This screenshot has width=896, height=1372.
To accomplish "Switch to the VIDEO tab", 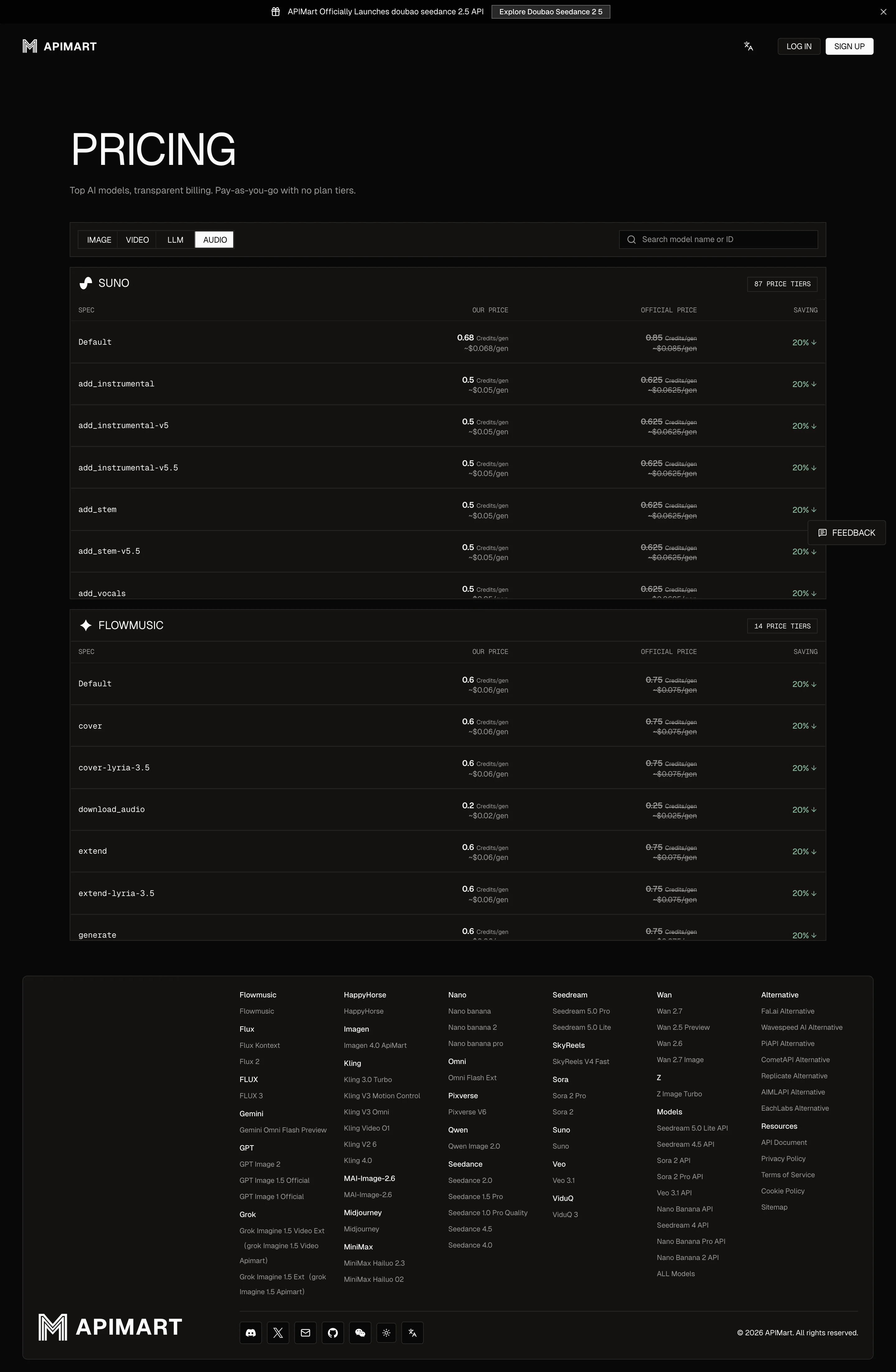I will (137, 240).
